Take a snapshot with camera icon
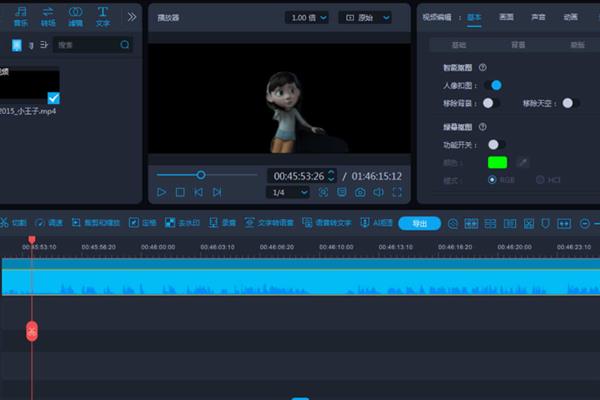The height and width of the screenshot is (400, 600). click(360, 192)
